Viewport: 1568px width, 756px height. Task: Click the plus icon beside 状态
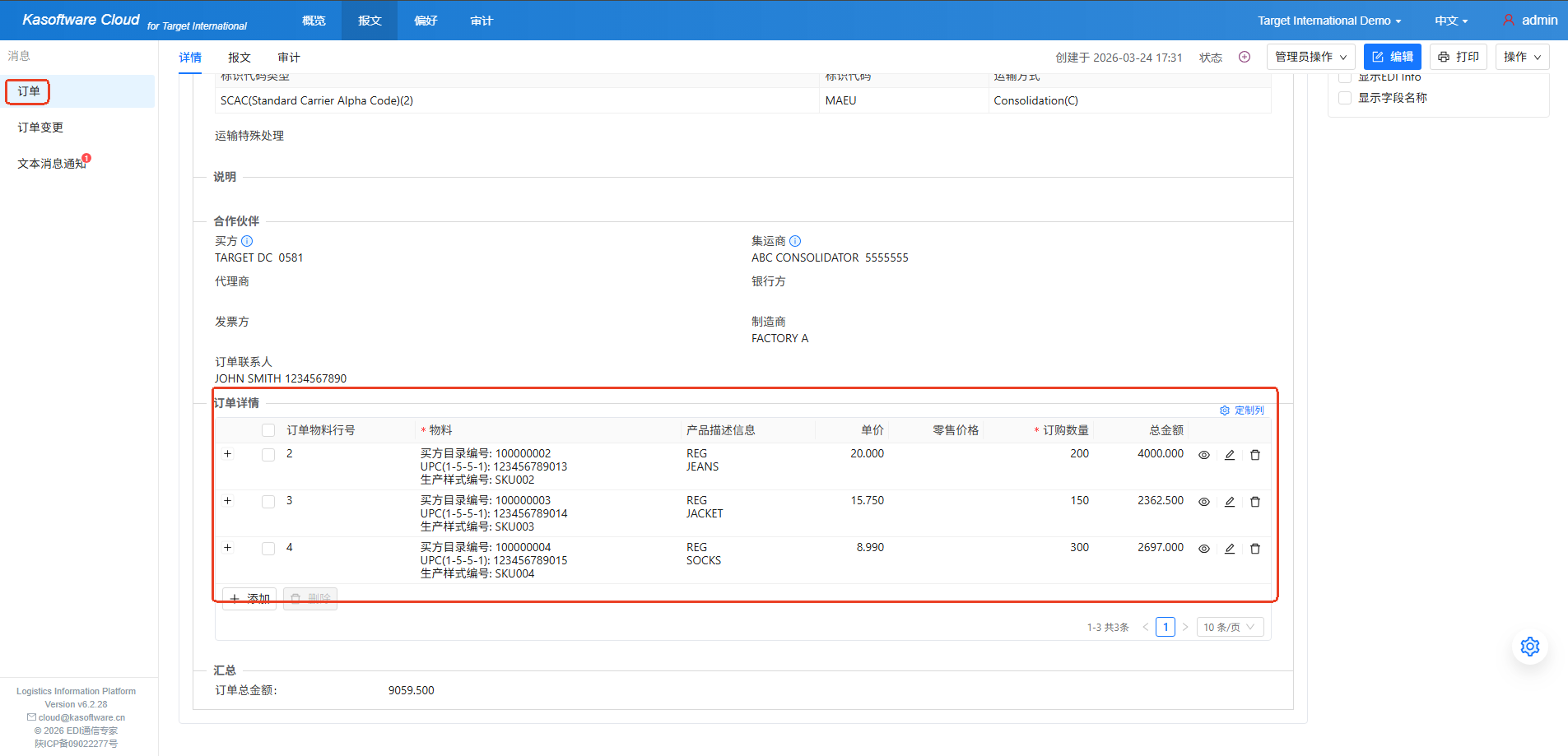tap(1245, 57)
